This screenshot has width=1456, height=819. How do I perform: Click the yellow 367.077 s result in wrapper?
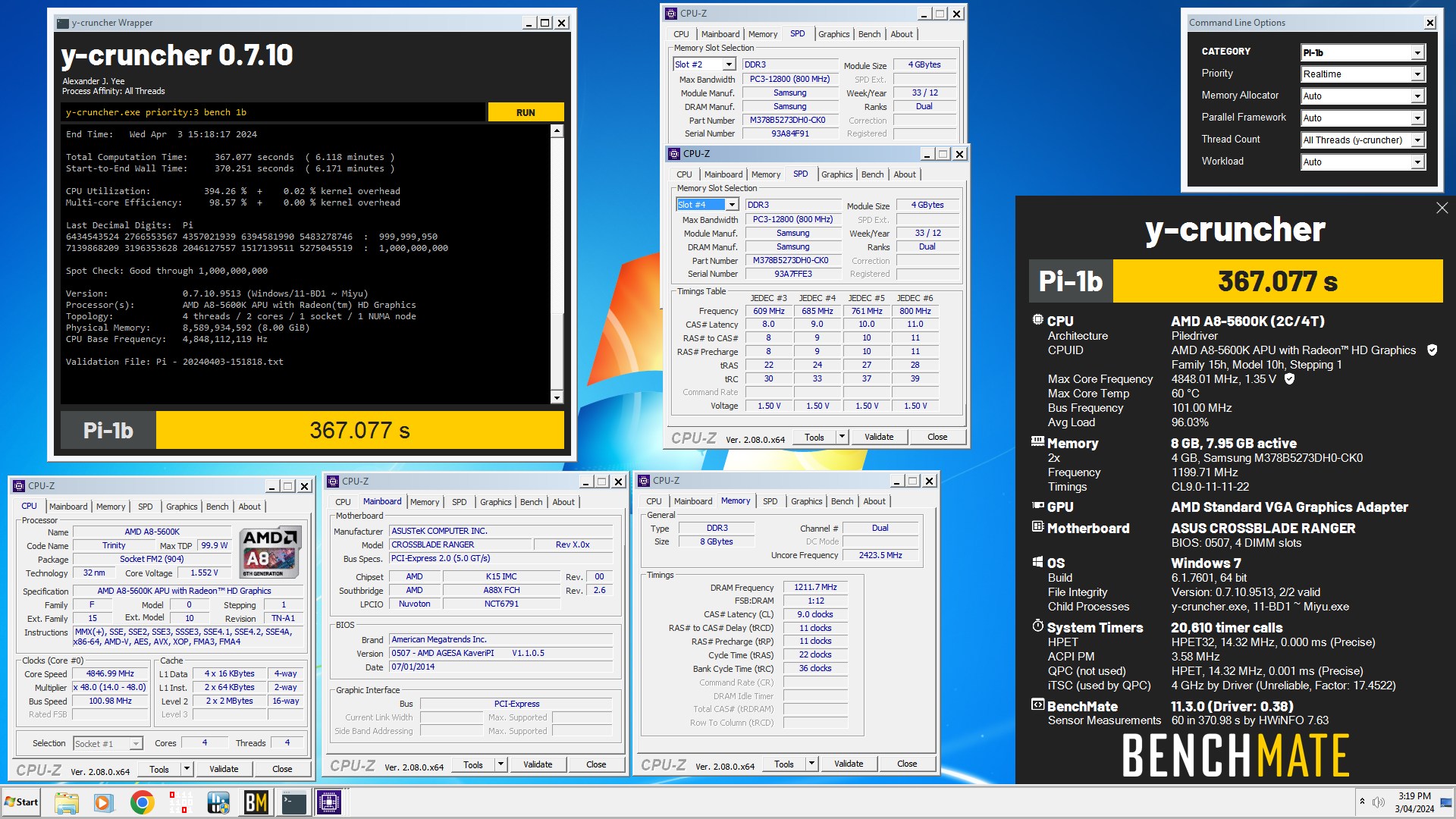(360, 430)
